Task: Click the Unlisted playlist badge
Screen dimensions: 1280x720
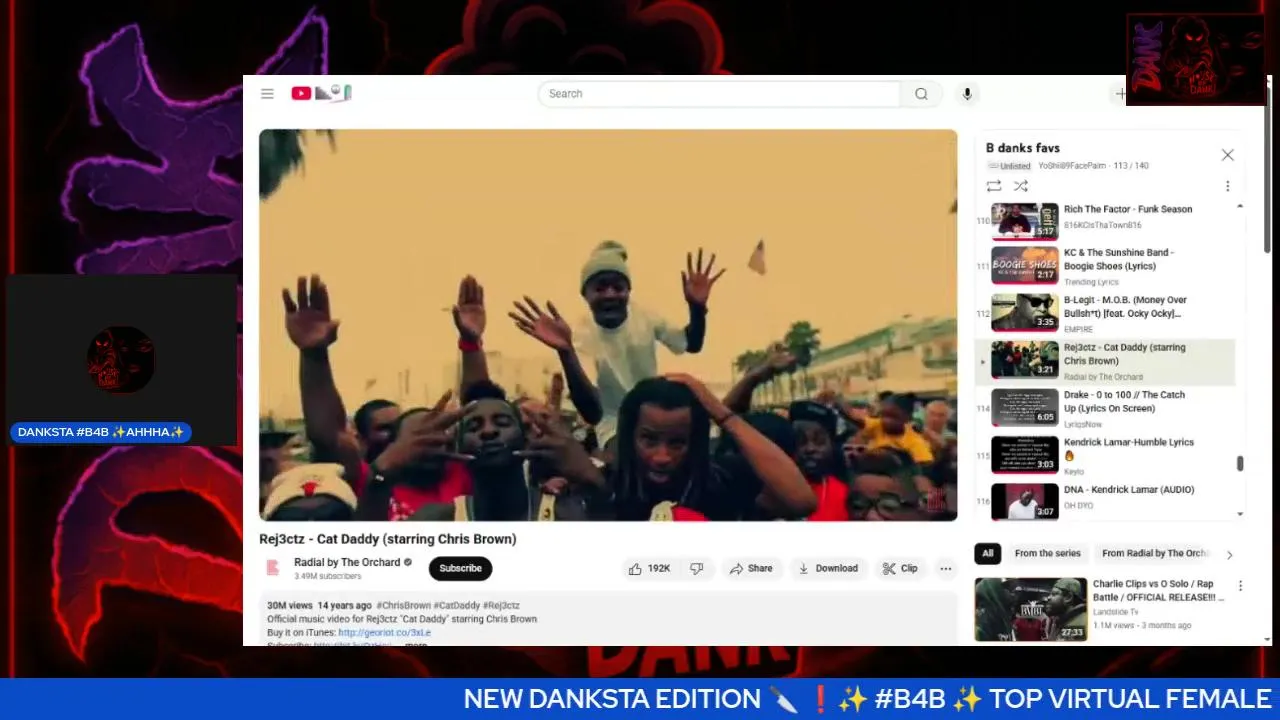Action: 1009,166
